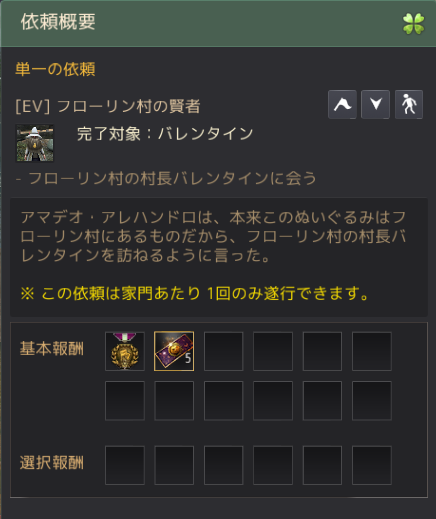The image size is (436, 519).
Task: Click the yellow once-per-family notice text
Action: click(x=195, y=293)
